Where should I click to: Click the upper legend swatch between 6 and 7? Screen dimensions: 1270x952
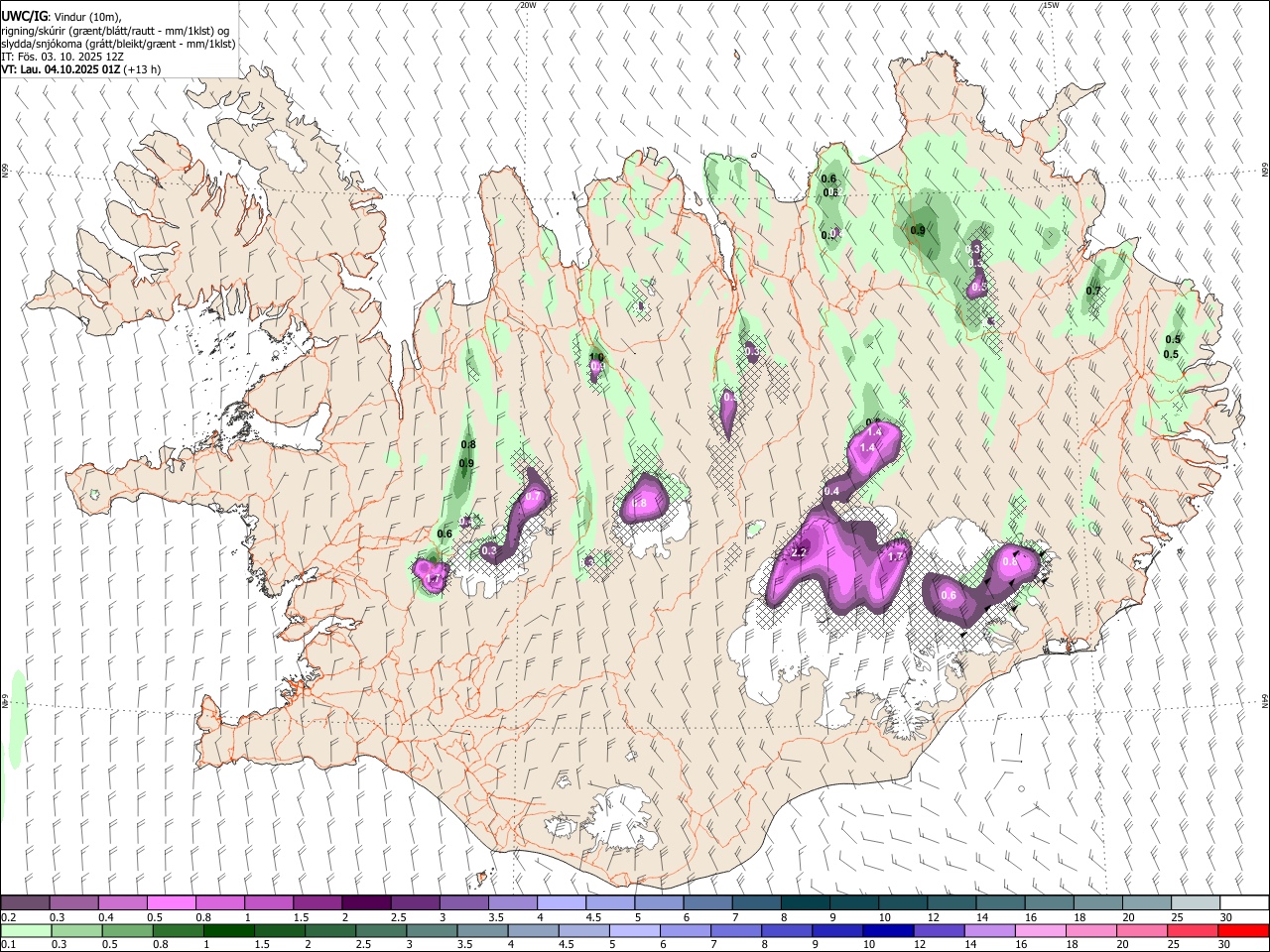click(707, 903)
